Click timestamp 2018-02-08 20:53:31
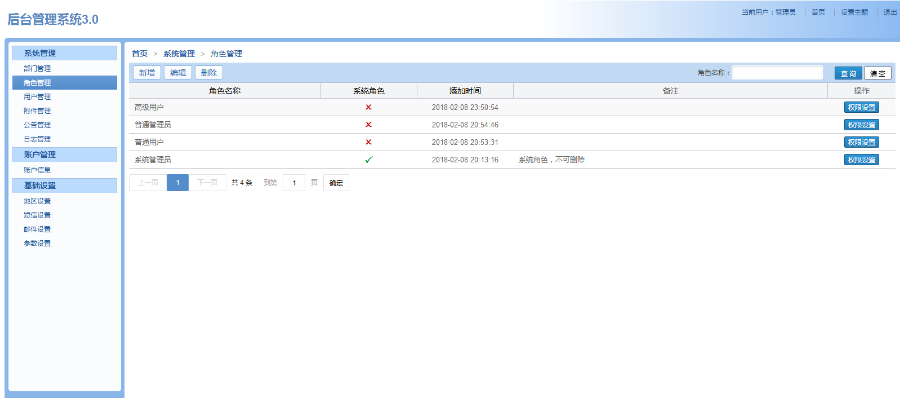This screenshot has width=900, height=398. pyautogui.click(x=465, y=142)
